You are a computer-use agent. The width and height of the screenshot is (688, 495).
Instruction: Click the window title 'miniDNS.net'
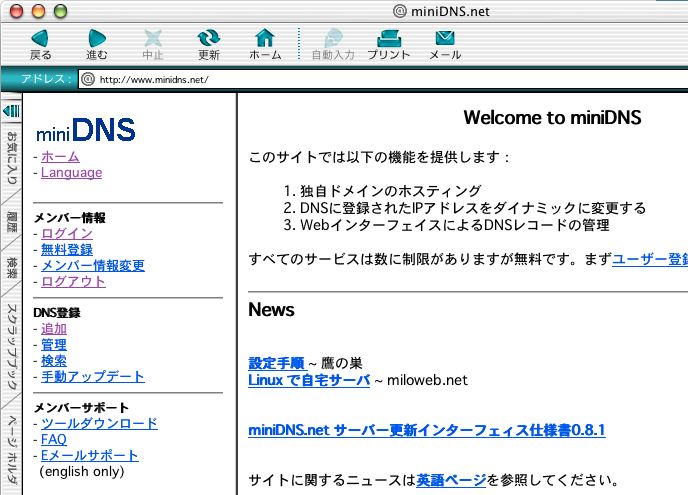tap(450, 11)
